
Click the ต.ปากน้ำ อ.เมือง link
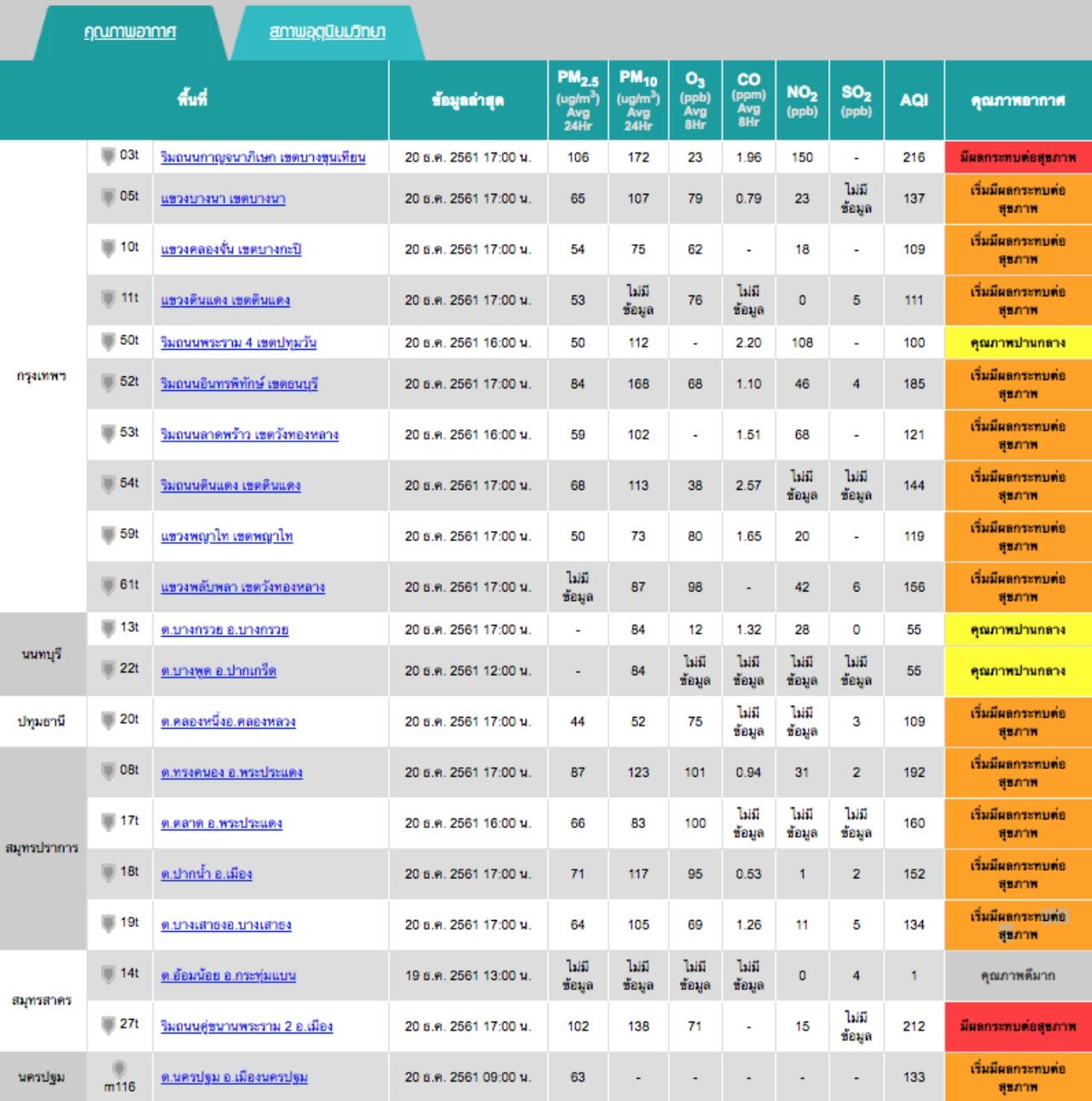click(x=206, y=874)
